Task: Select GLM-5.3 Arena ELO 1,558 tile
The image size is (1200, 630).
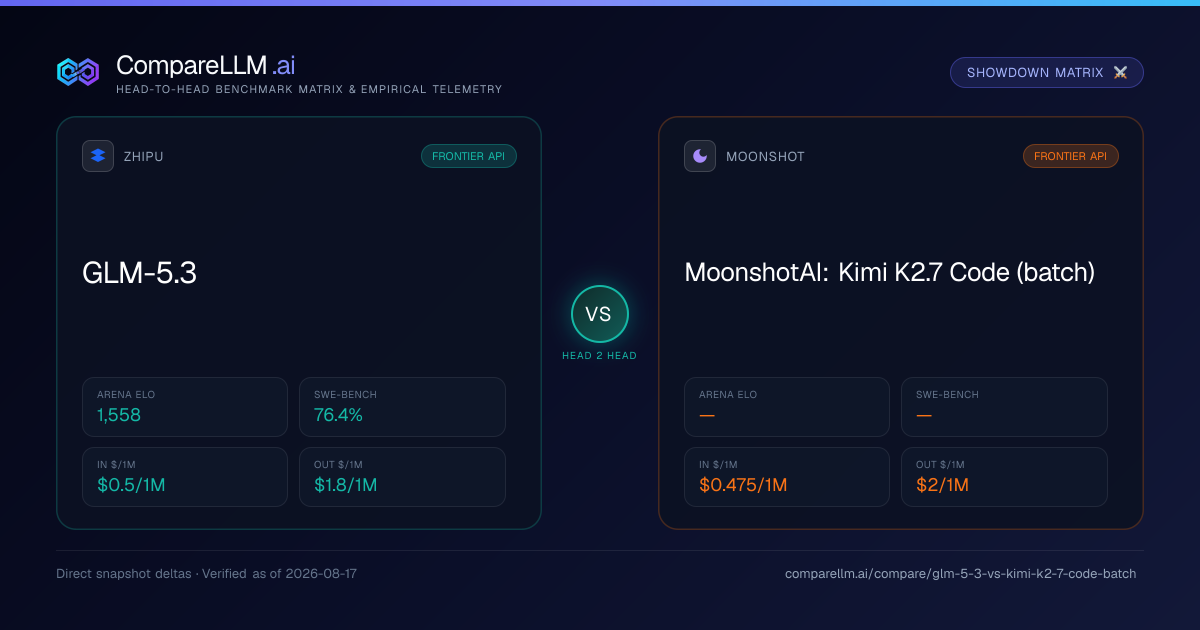Action: click(x=185, y=407)
